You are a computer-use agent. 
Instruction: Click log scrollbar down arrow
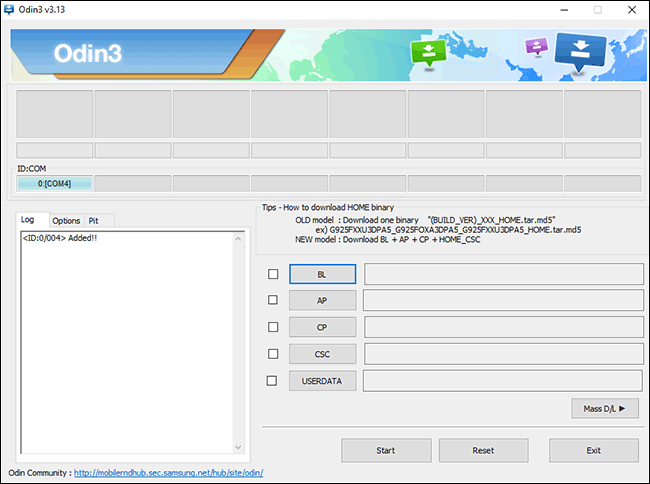[x=238, y=447]
